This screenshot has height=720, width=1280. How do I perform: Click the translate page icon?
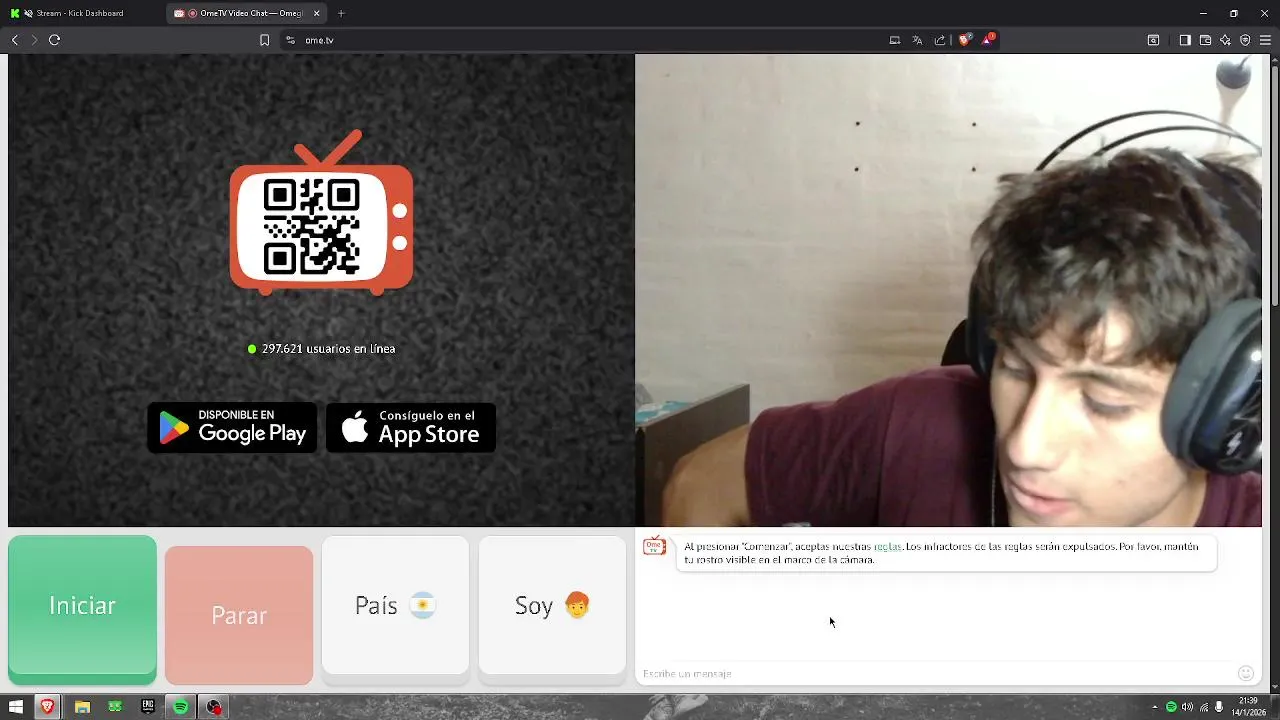917,40
